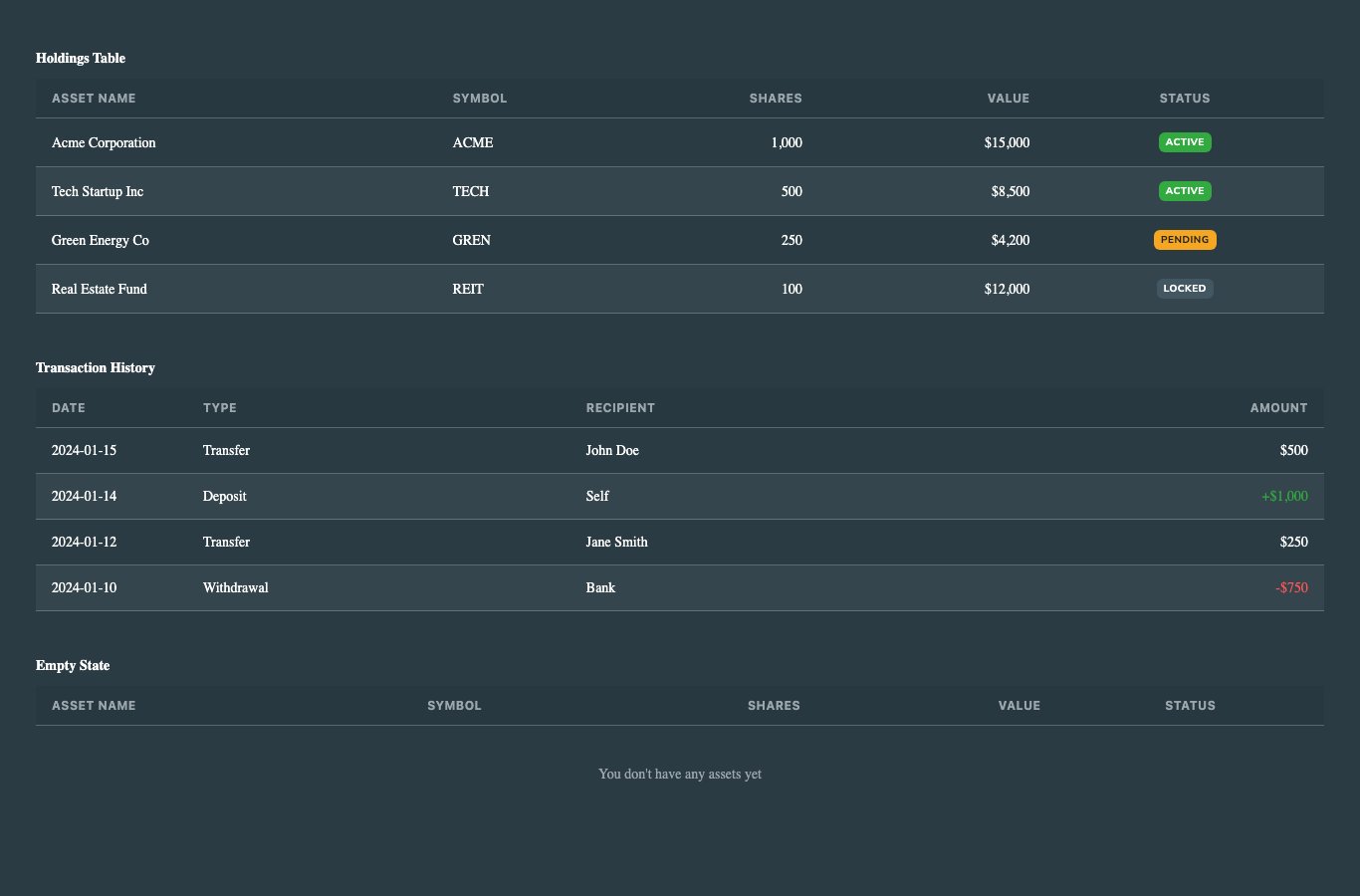Click the +$1,000 deposit amount
The image size is (1360, 896).
tap(1285, 496)
